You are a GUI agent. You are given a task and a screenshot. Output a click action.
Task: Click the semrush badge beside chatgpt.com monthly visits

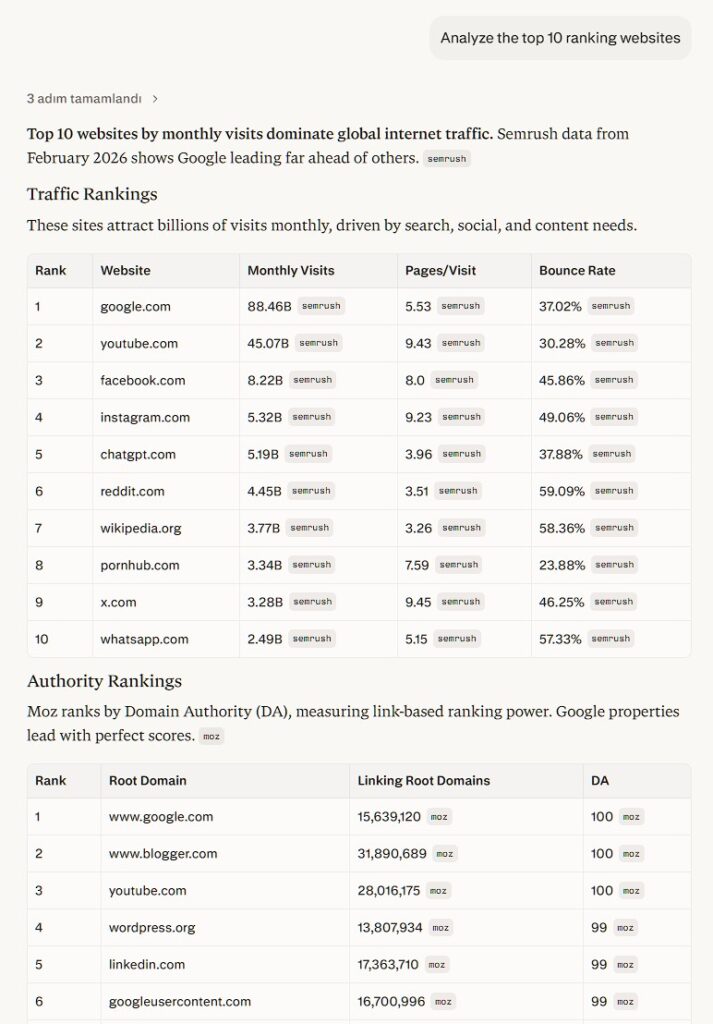click(x=309, y=454)
